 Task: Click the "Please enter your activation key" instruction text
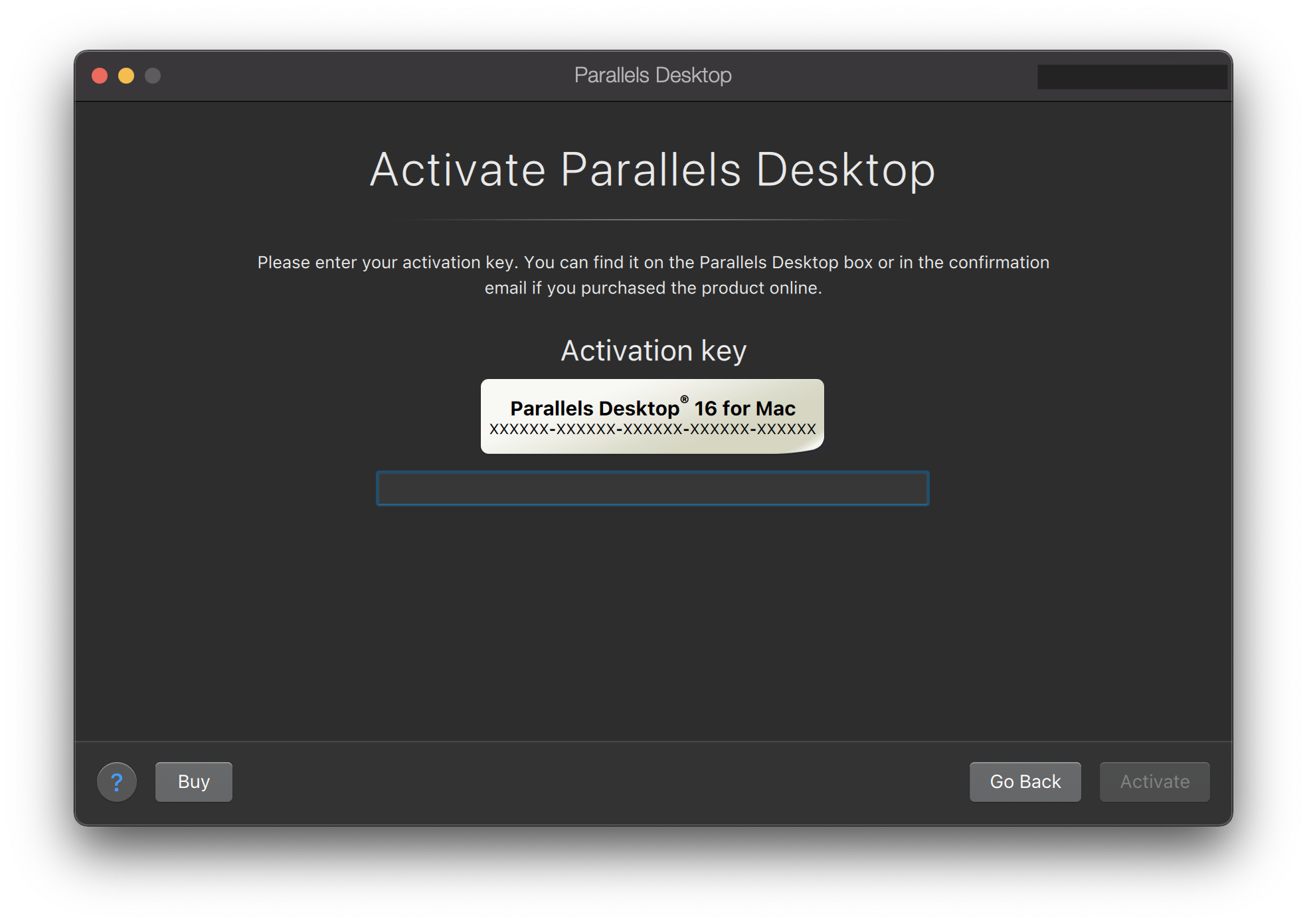pyautogui.click(x=653, y=275)
